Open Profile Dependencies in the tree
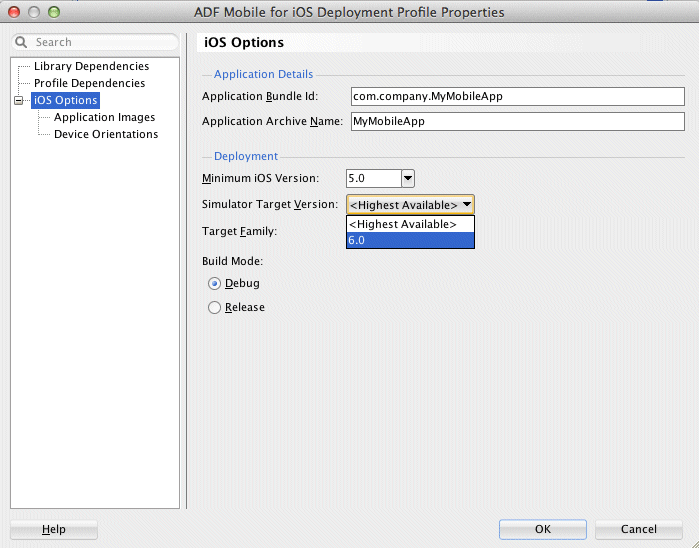The width and height of the screenshot is (699, 548). [89, 83]
